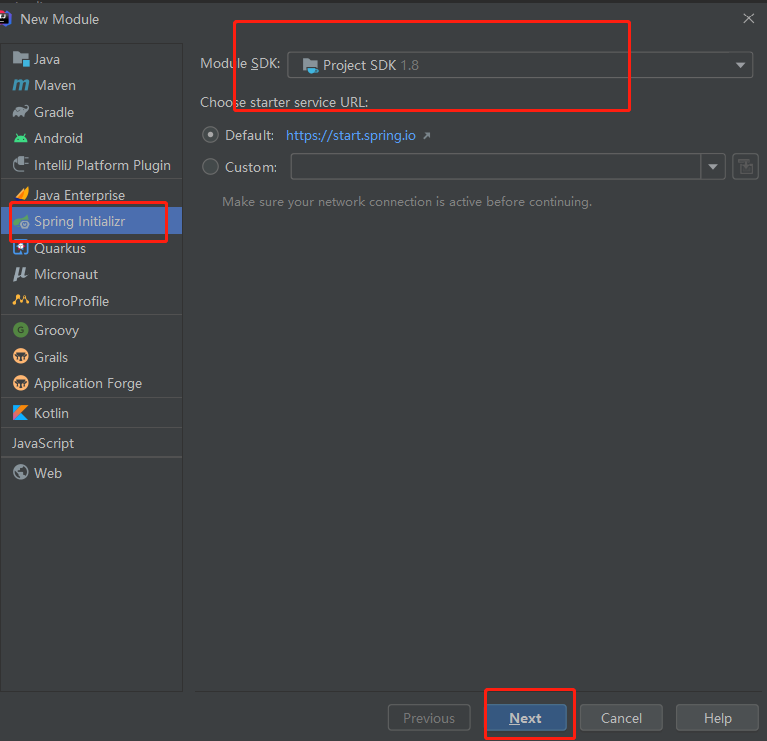Viewport: 767px width, 741px height.
Task: Select the Micronaut entry text
Action: (x=66, y=274)
